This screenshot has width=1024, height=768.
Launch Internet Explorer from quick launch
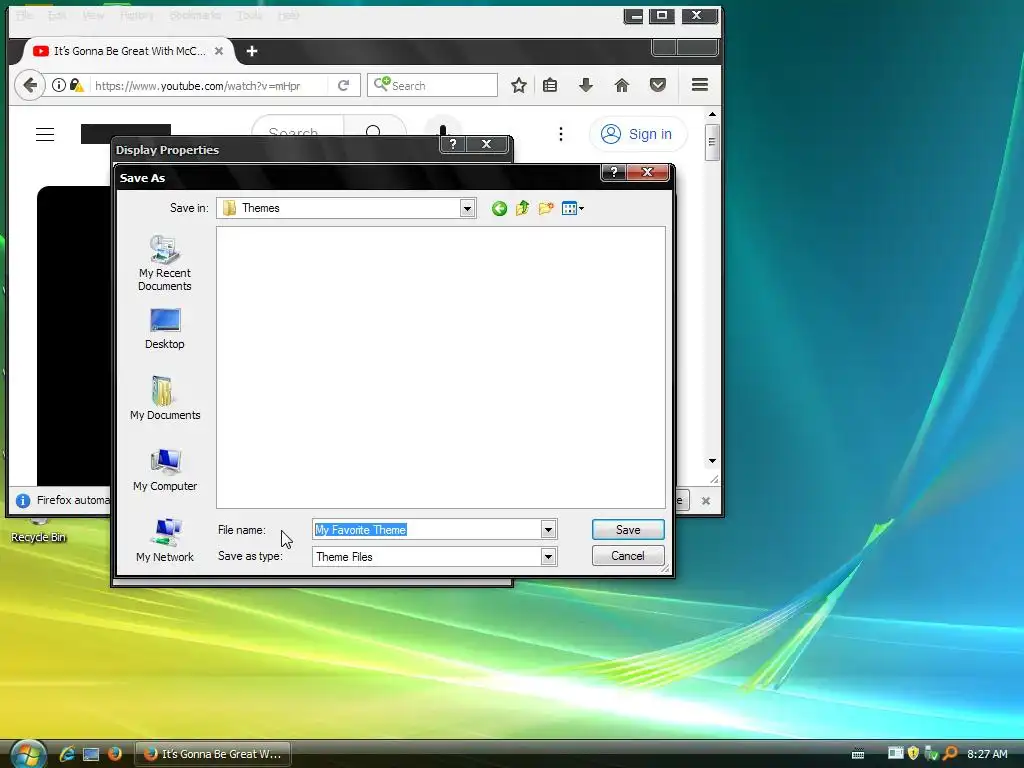click(67, 754)
